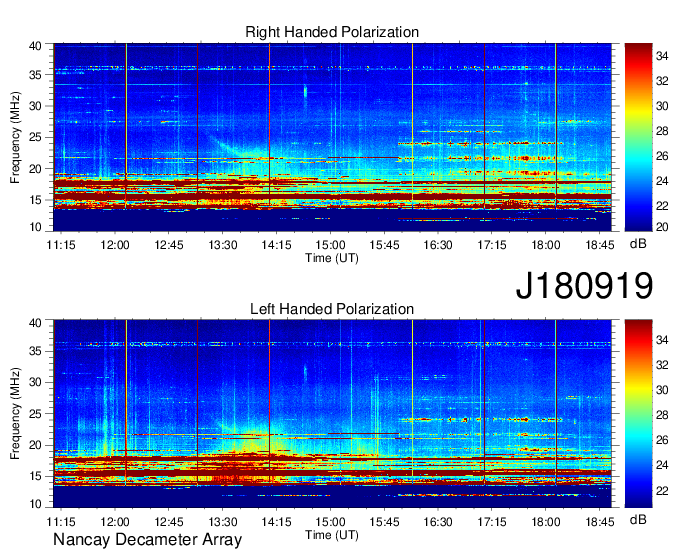Screen dimensions: 680x552
Task: Click the "18:00" time tick under the Left Handed plot
Action: coord(546,522)
